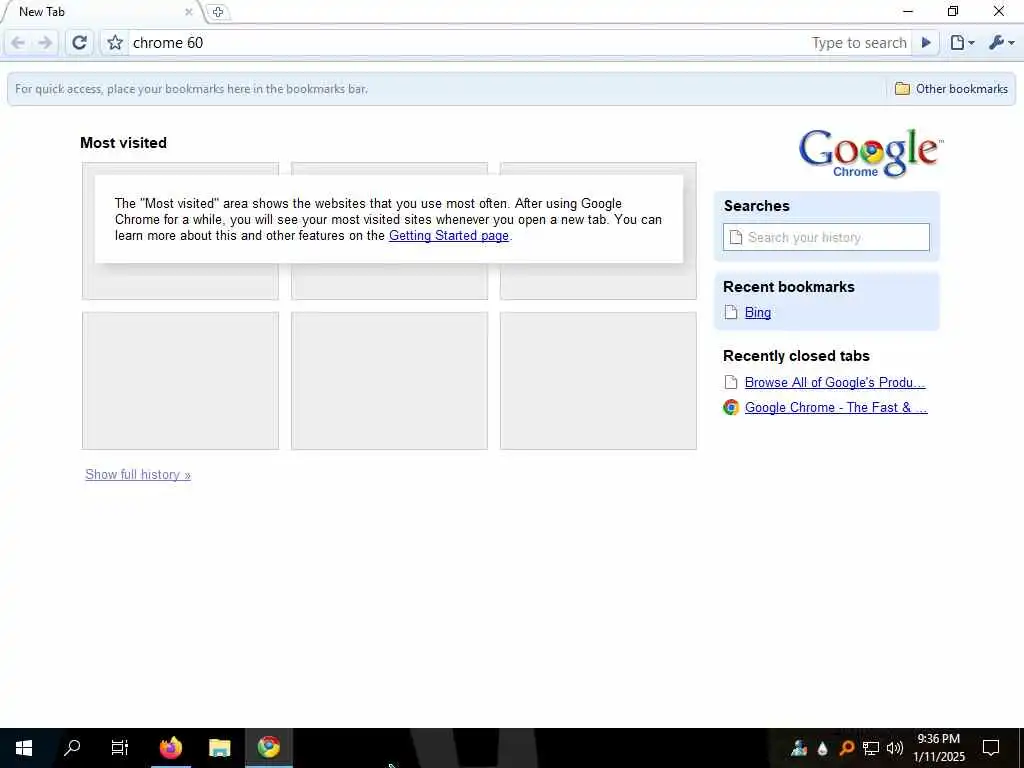Click the taskbar clock showing 9:36 PM
Image resolution: width=1024 pixels, height=768 pixels.
(938, 748)
